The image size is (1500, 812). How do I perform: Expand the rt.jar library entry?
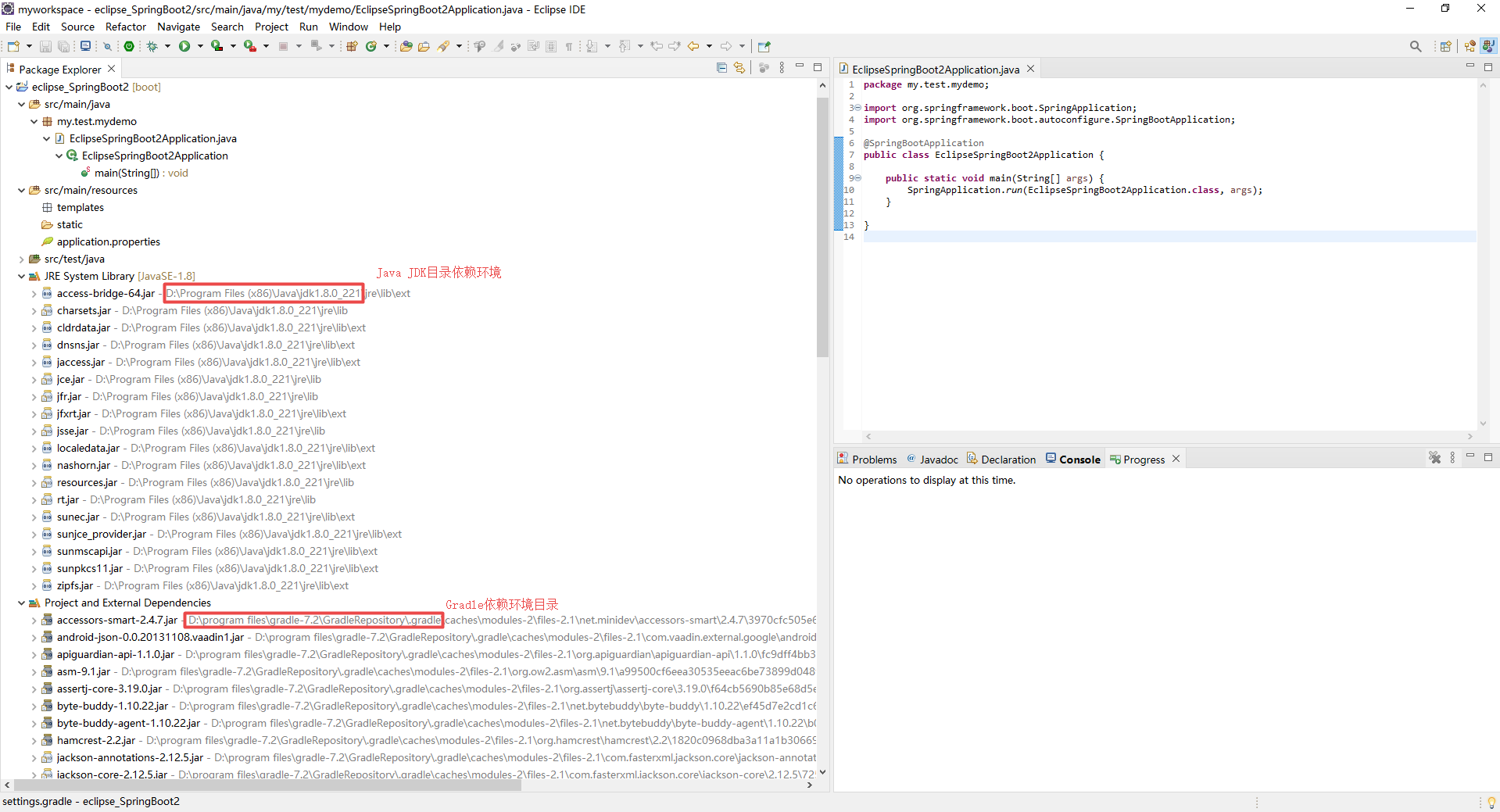coord(34,500)
